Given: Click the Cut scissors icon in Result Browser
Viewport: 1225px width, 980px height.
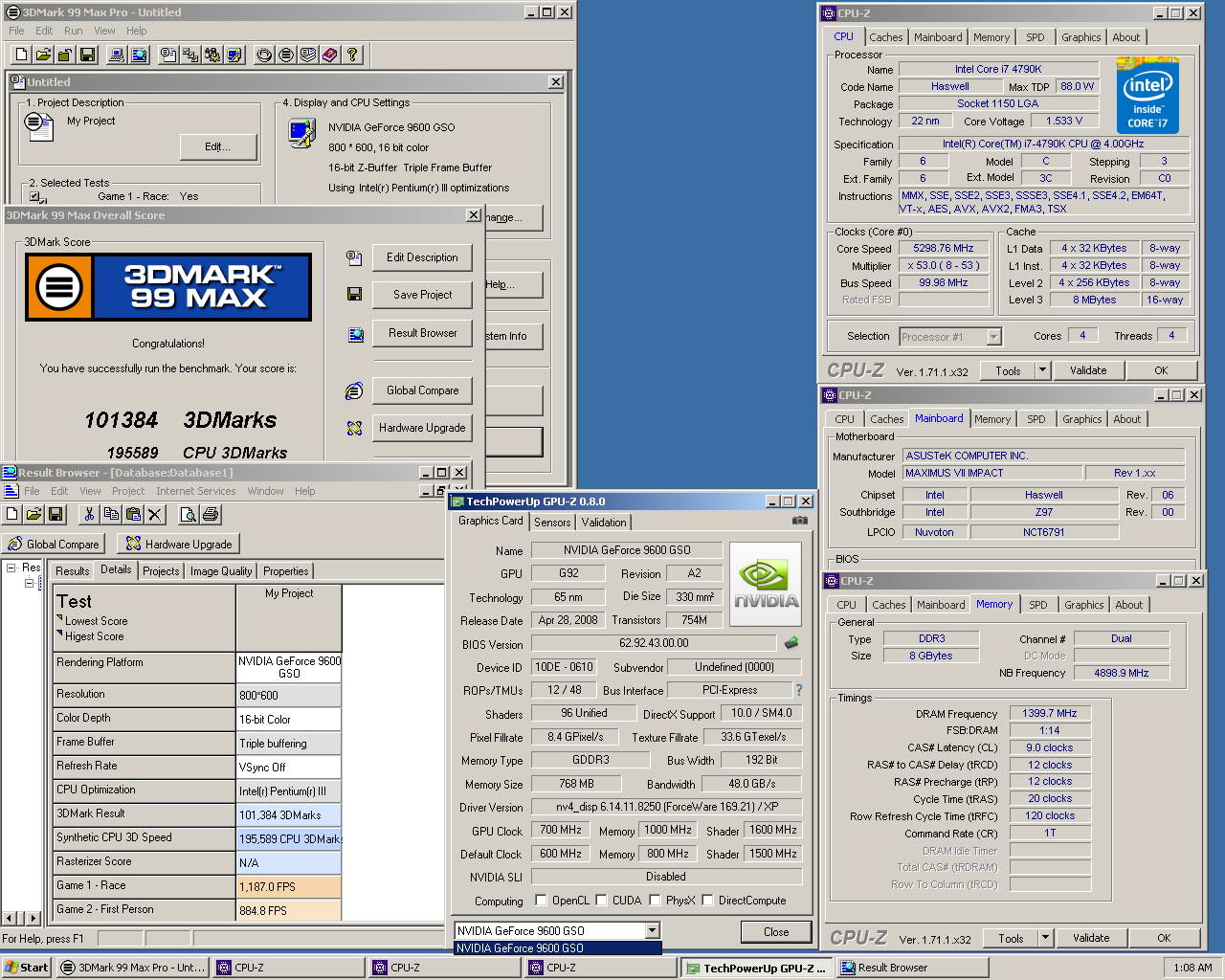Looking at the screenshot, I should pos(89,514).
